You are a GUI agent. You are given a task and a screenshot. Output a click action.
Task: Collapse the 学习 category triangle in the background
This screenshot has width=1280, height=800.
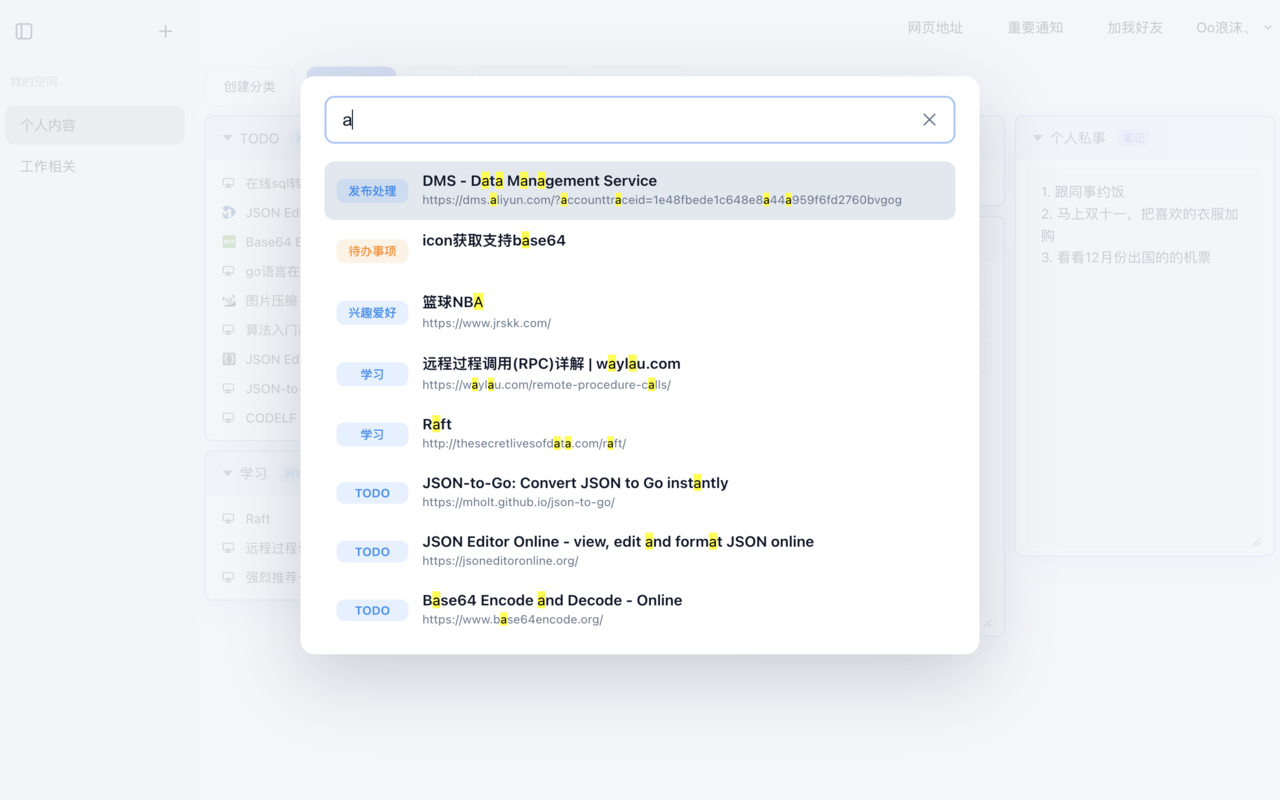click(x=227, y=473)
